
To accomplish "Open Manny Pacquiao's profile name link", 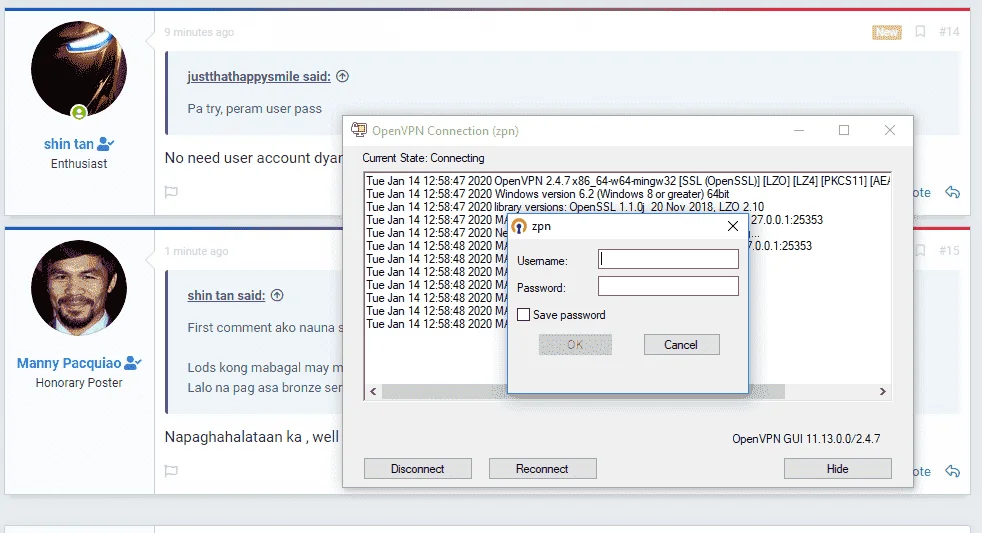I will click(69, 363).
